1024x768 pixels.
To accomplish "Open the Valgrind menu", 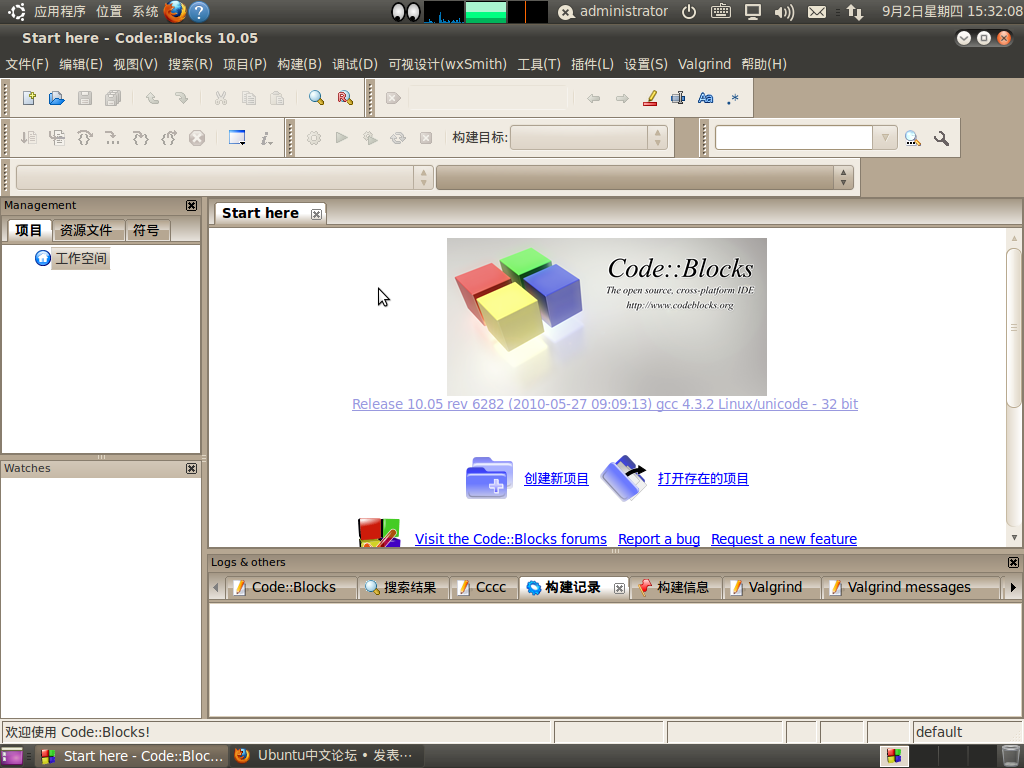I will click(704, 64).
